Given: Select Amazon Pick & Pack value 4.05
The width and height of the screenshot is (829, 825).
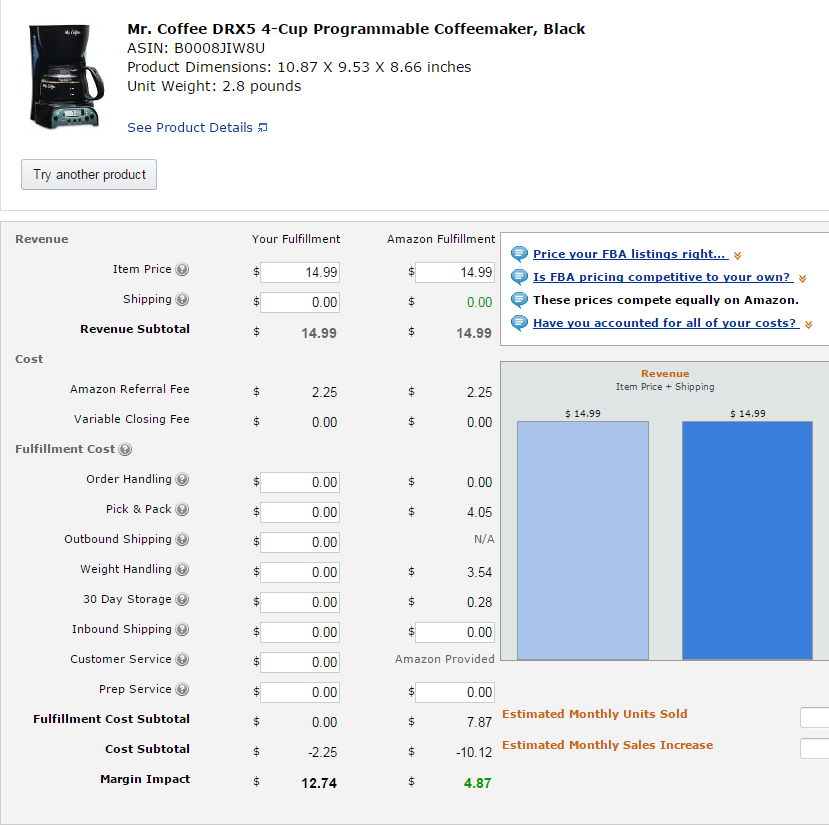Looking at the screenshot, I should tap(479, 512).
